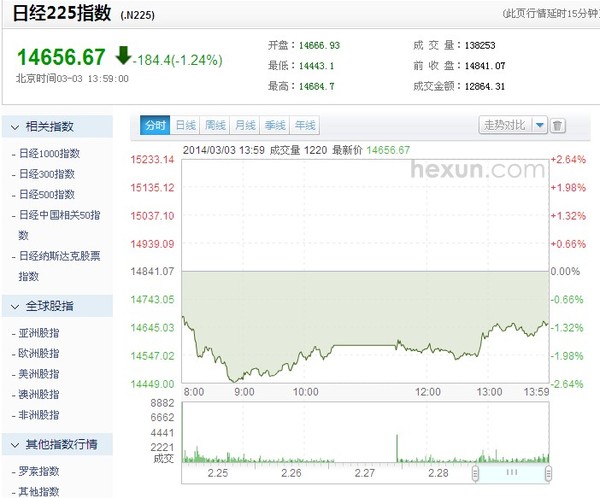Switch to the 日线 daily chart tab
The width and height of the screenshot is (600, 498).
[x=186, y=126]
